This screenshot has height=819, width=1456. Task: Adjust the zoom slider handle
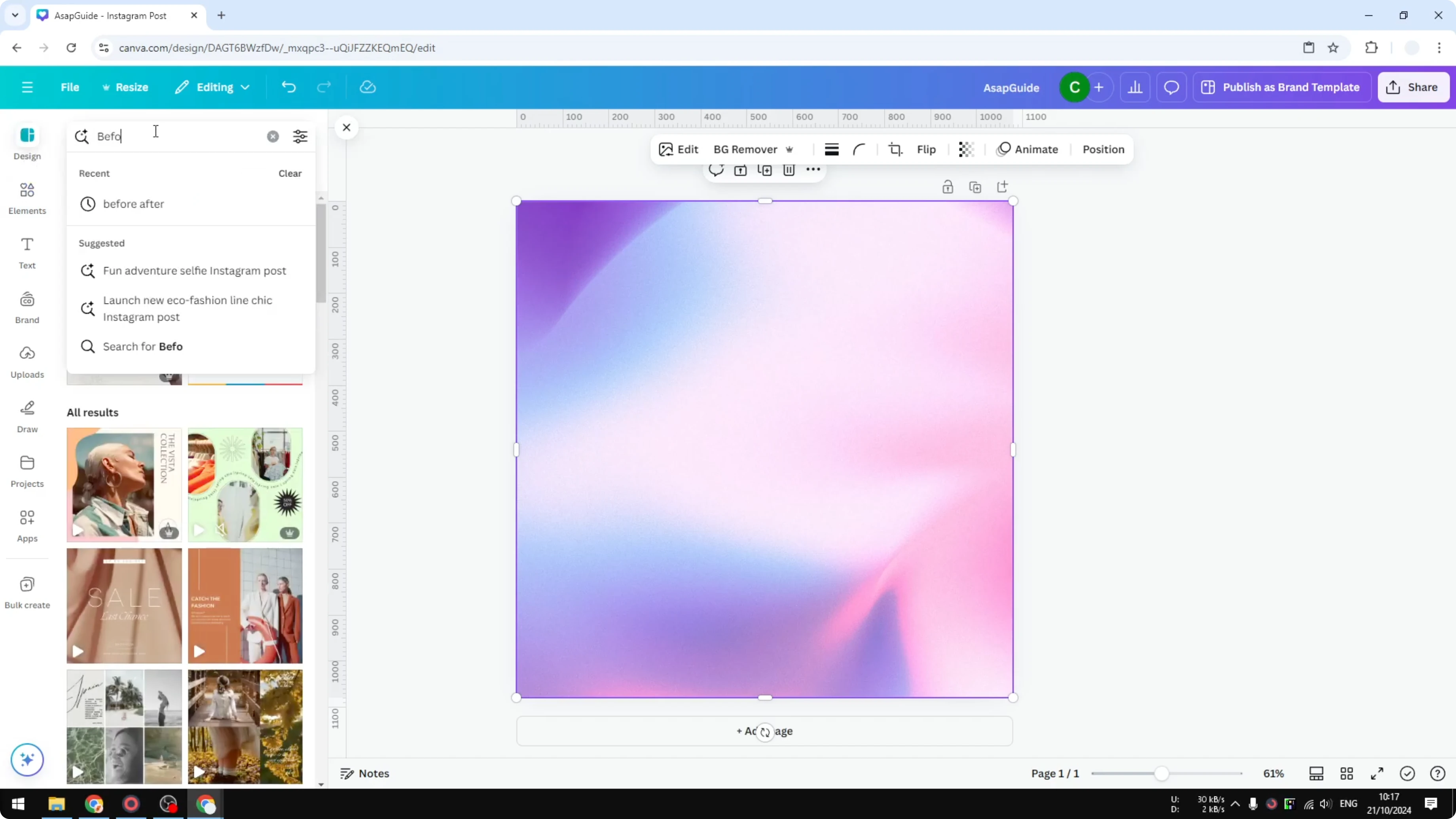[x=1161, y=773]
